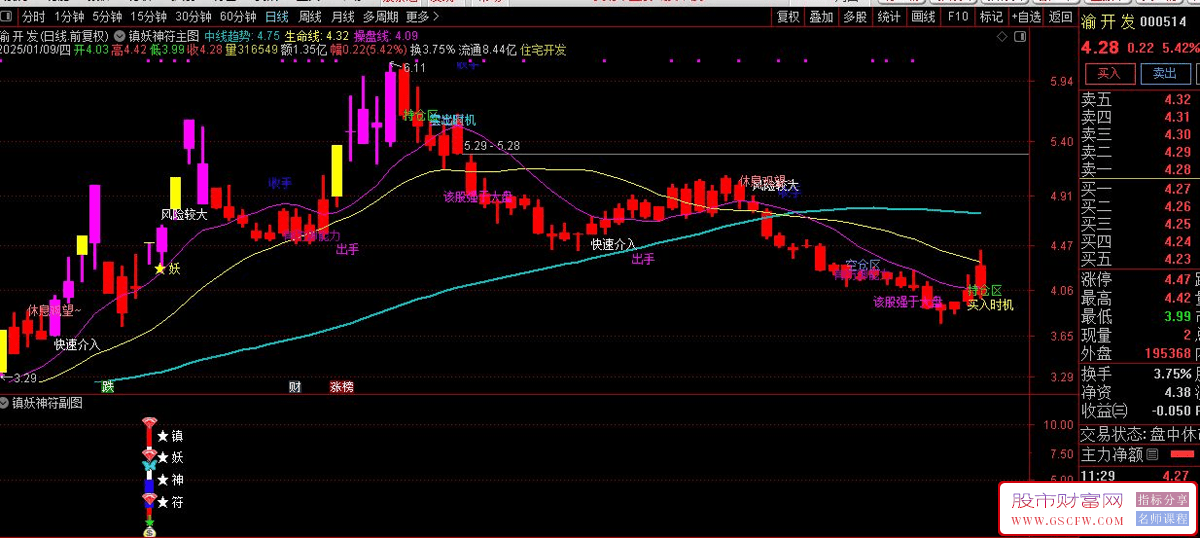Click the 3.29 low price label
The height and width of the screenshot is (538, 1200).
tap(23, 378)
